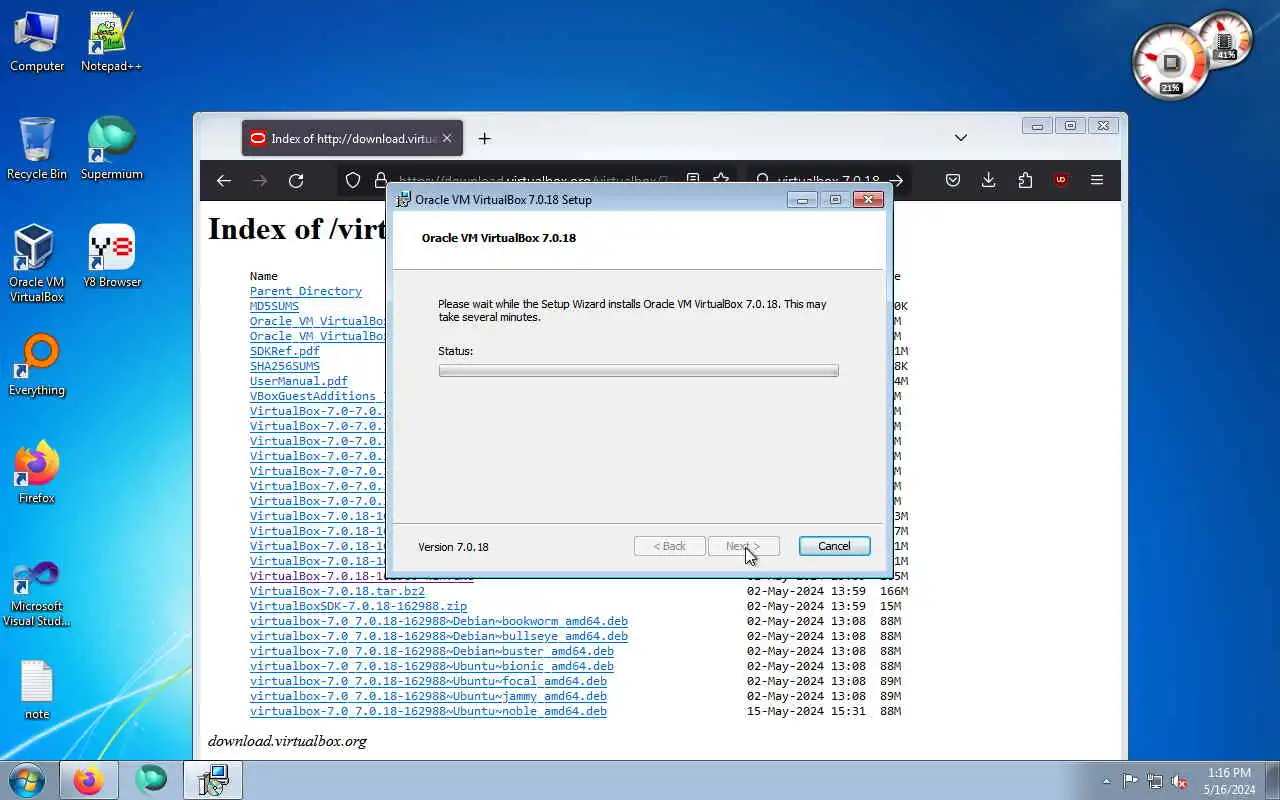1280x800 pixels.
Task: Expand hidden system tray icons arrow
Action: click(x=1106, y=781)
